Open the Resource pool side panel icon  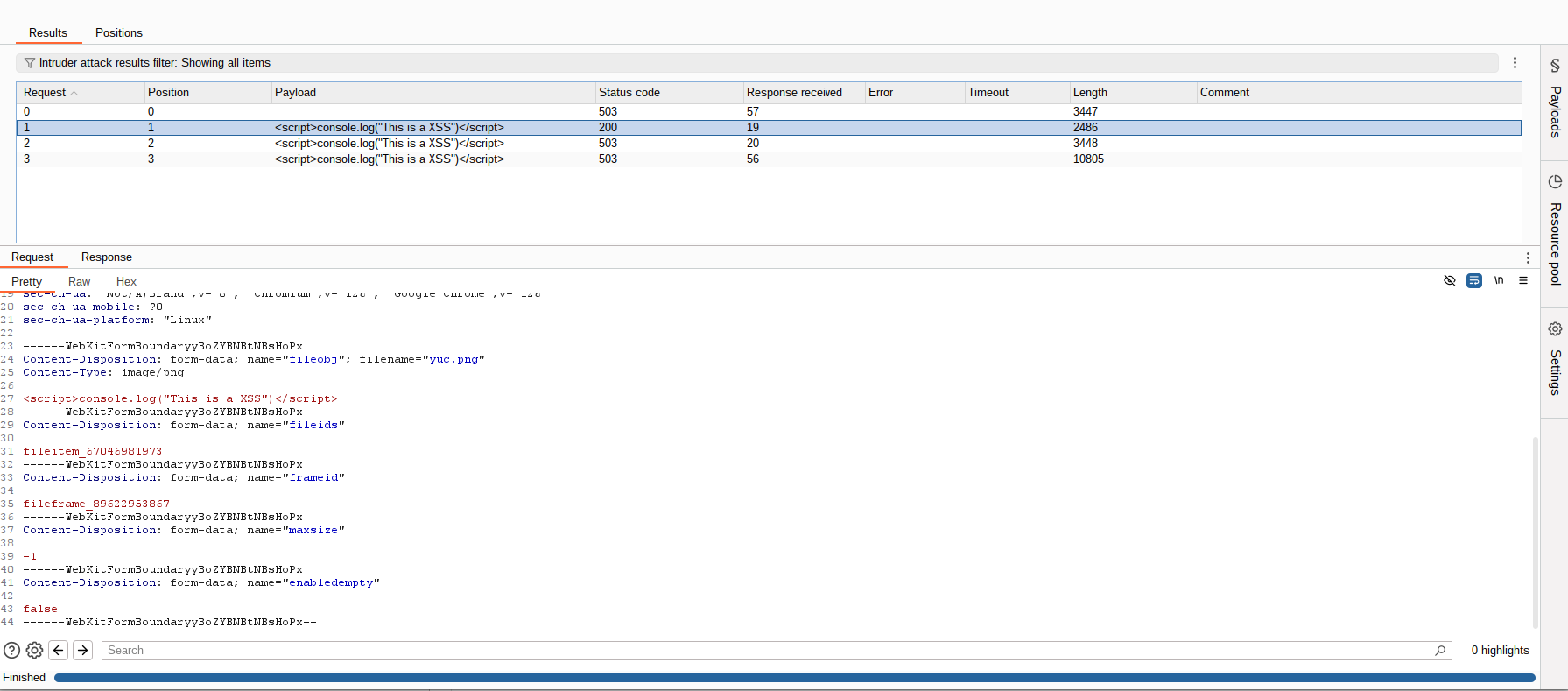click(1555, 182)
